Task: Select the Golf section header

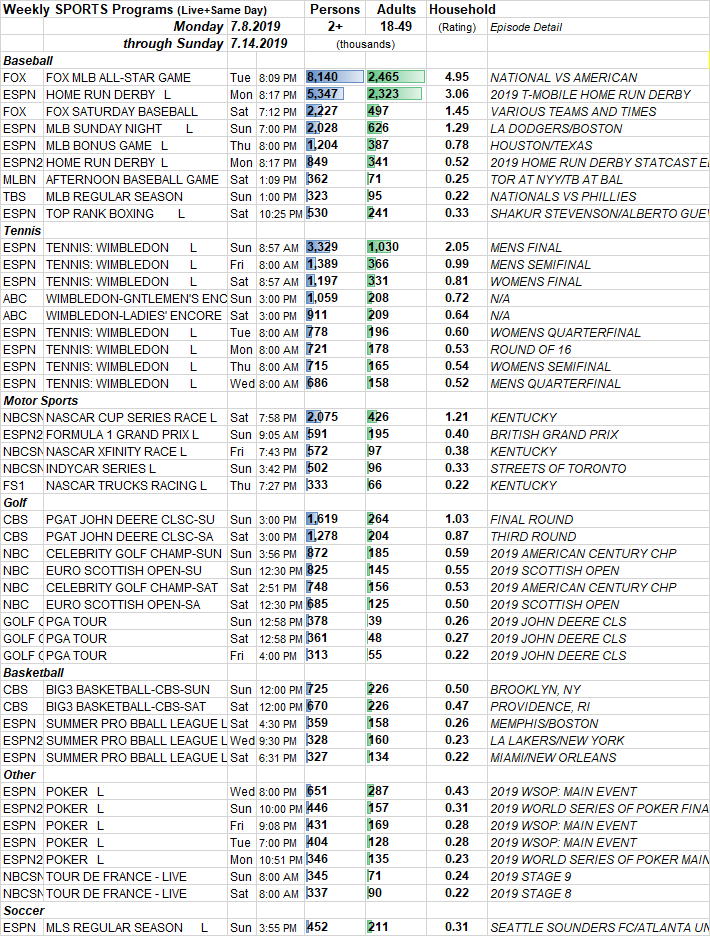Action: 16,503
